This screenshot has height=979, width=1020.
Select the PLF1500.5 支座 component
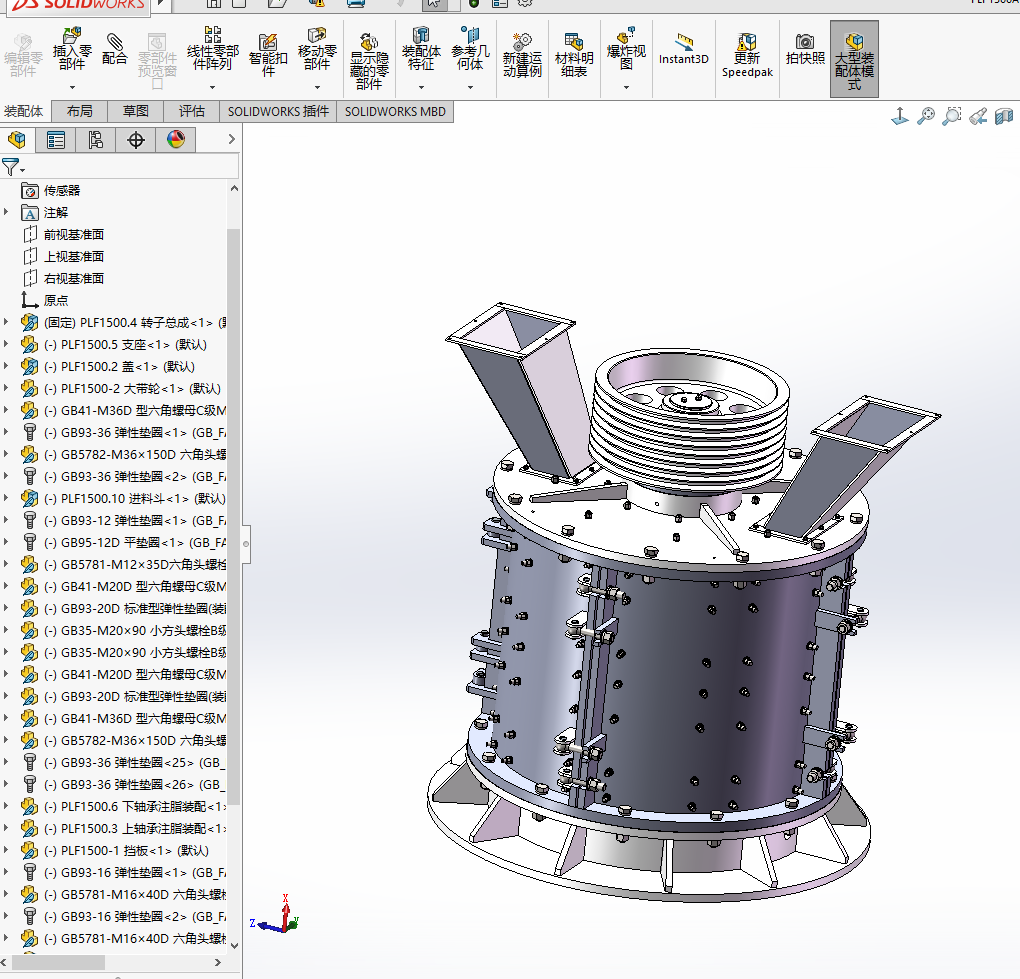coord(120,344)
